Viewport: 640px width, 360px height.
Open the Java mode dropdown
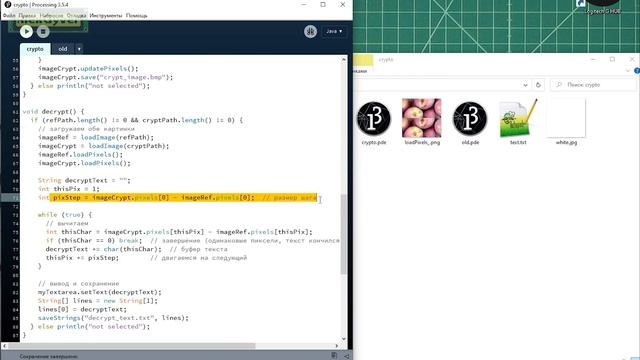pyautogui.click(x=334, y=31)
